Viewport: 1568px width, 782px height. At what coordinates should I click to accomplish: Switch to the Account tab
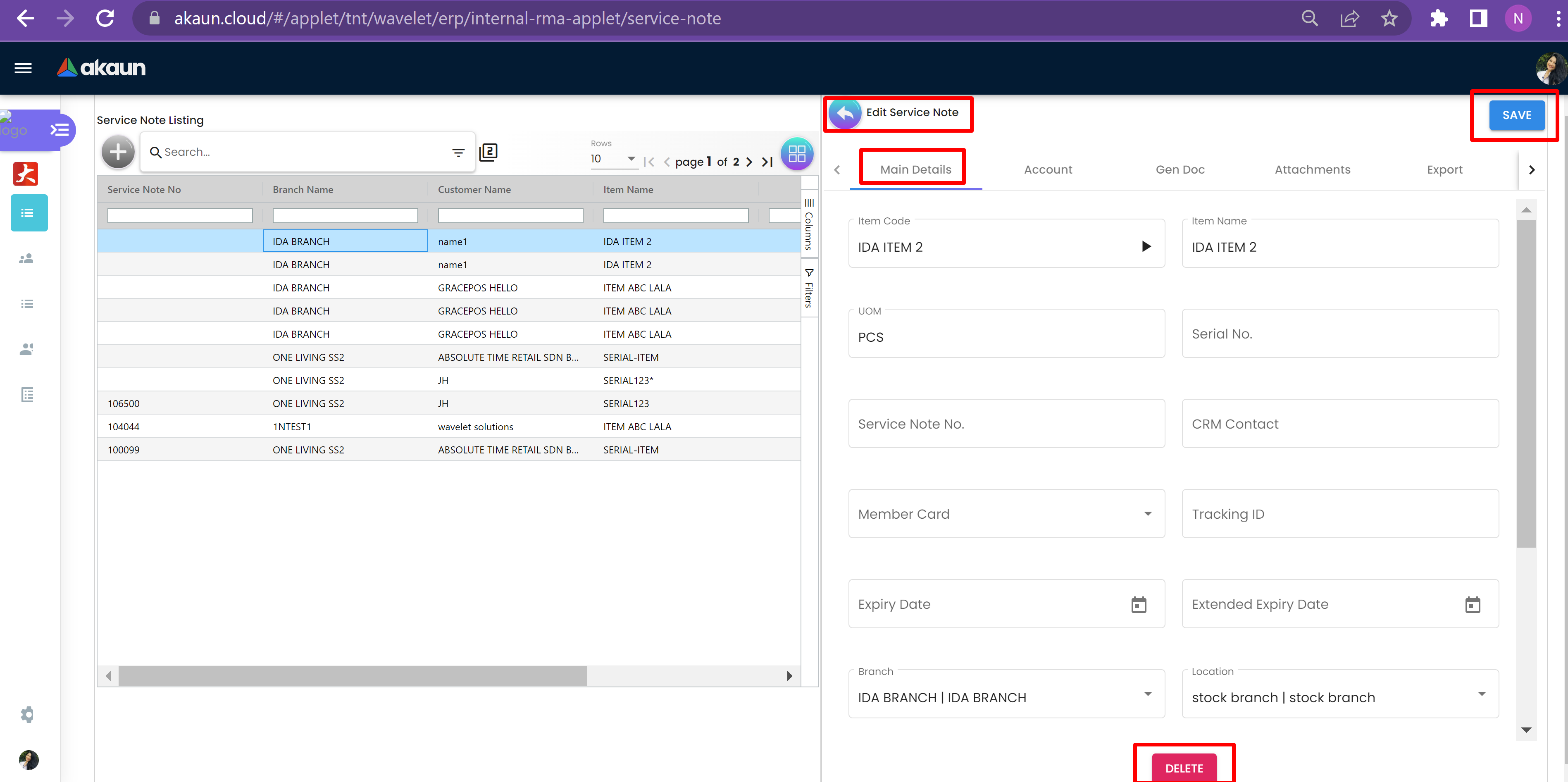pos(1048,170)
